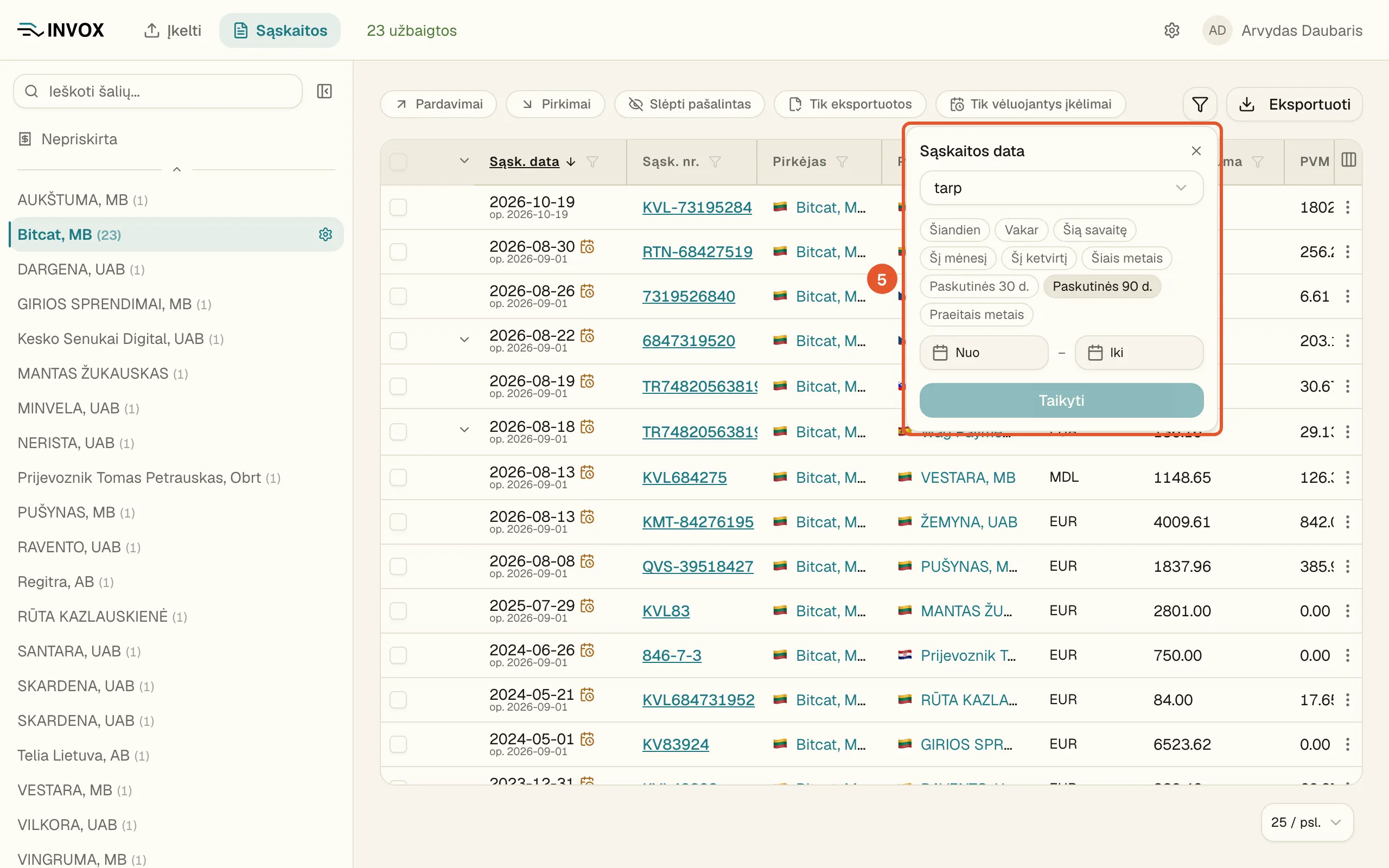Image resolution: width=1389 pixels, height=868 pixels.
Task: Open row menu for KMT-84276195
Action: pyautogui.click(x=1348, y=522)
